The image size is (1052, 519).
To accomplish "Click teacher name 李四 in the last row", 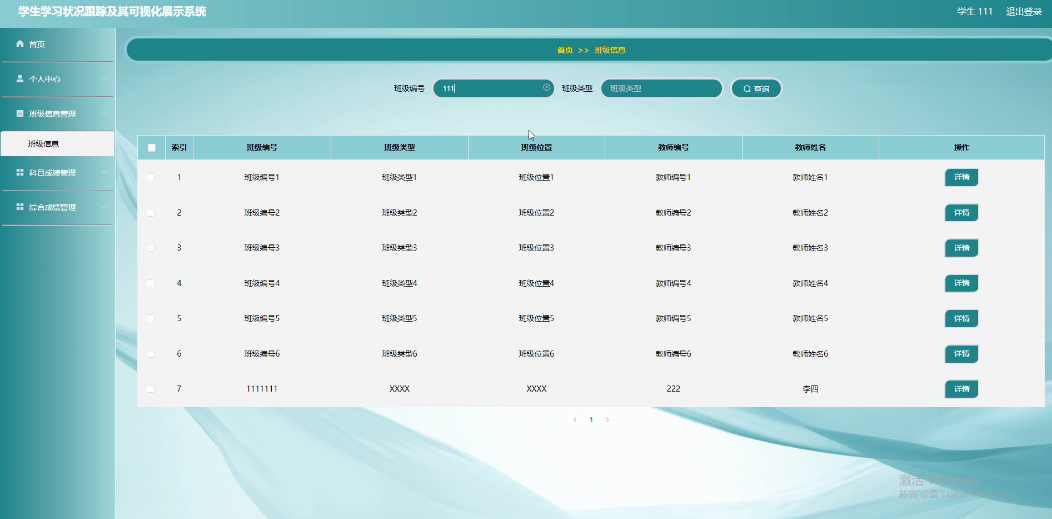I will [810, 389].
